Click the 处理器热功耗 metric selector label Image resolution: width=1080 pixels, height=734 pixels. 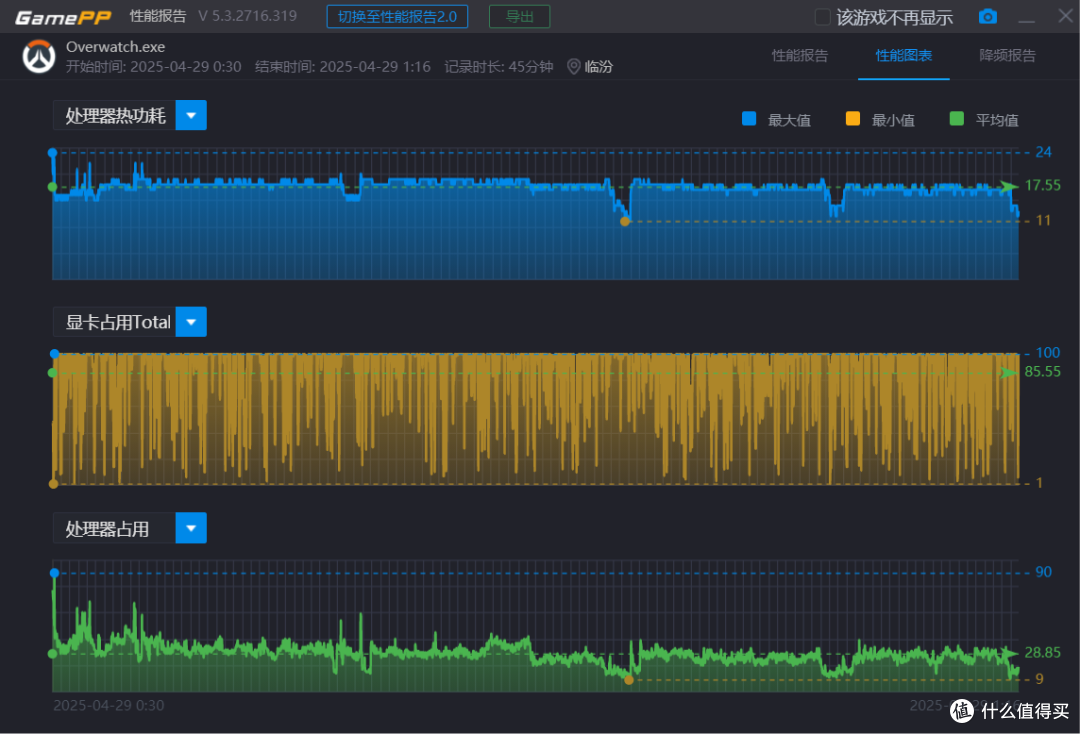coord(115,116)
